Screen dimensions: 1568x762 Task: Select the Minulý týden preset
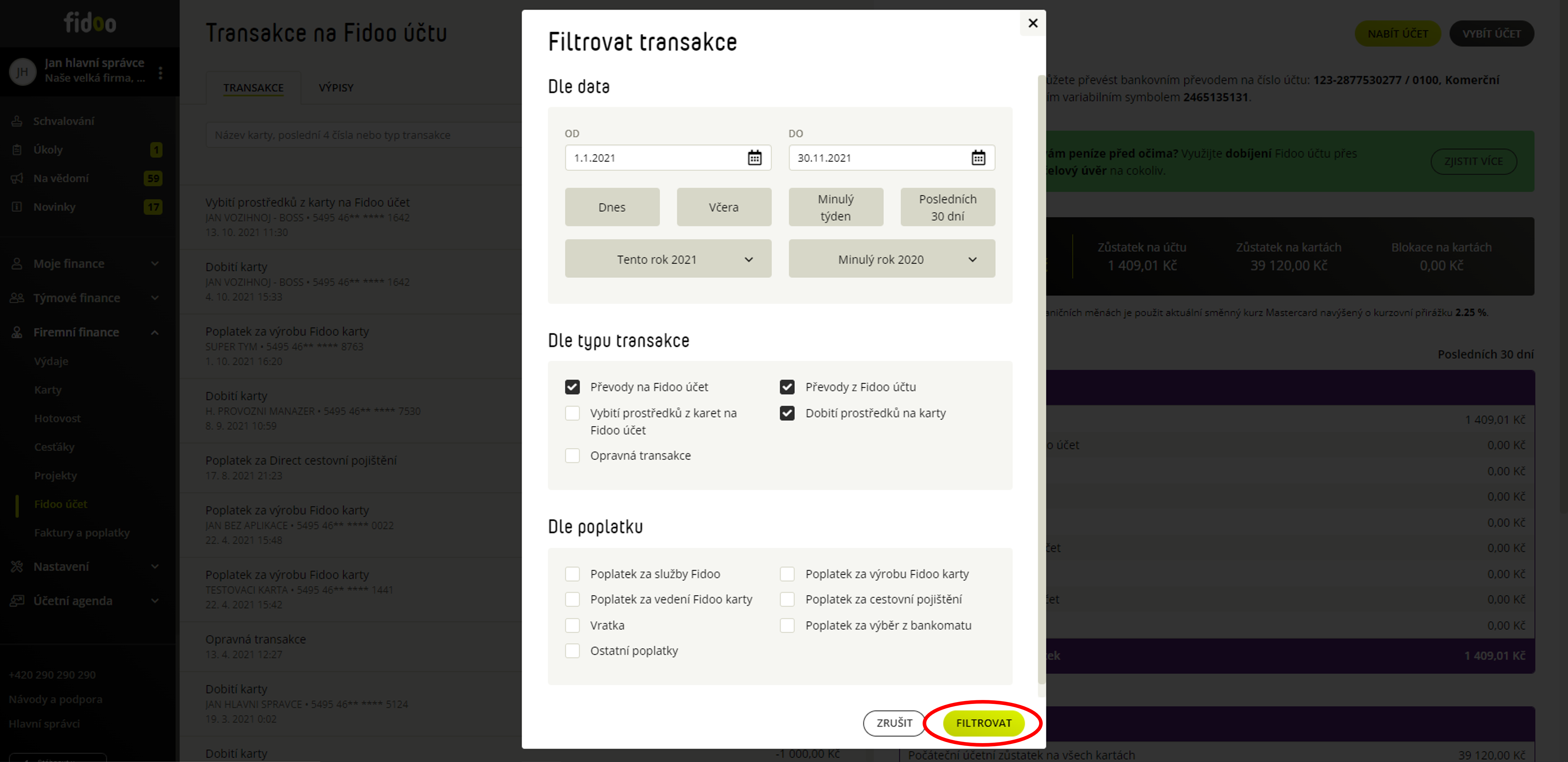(836, 207)
